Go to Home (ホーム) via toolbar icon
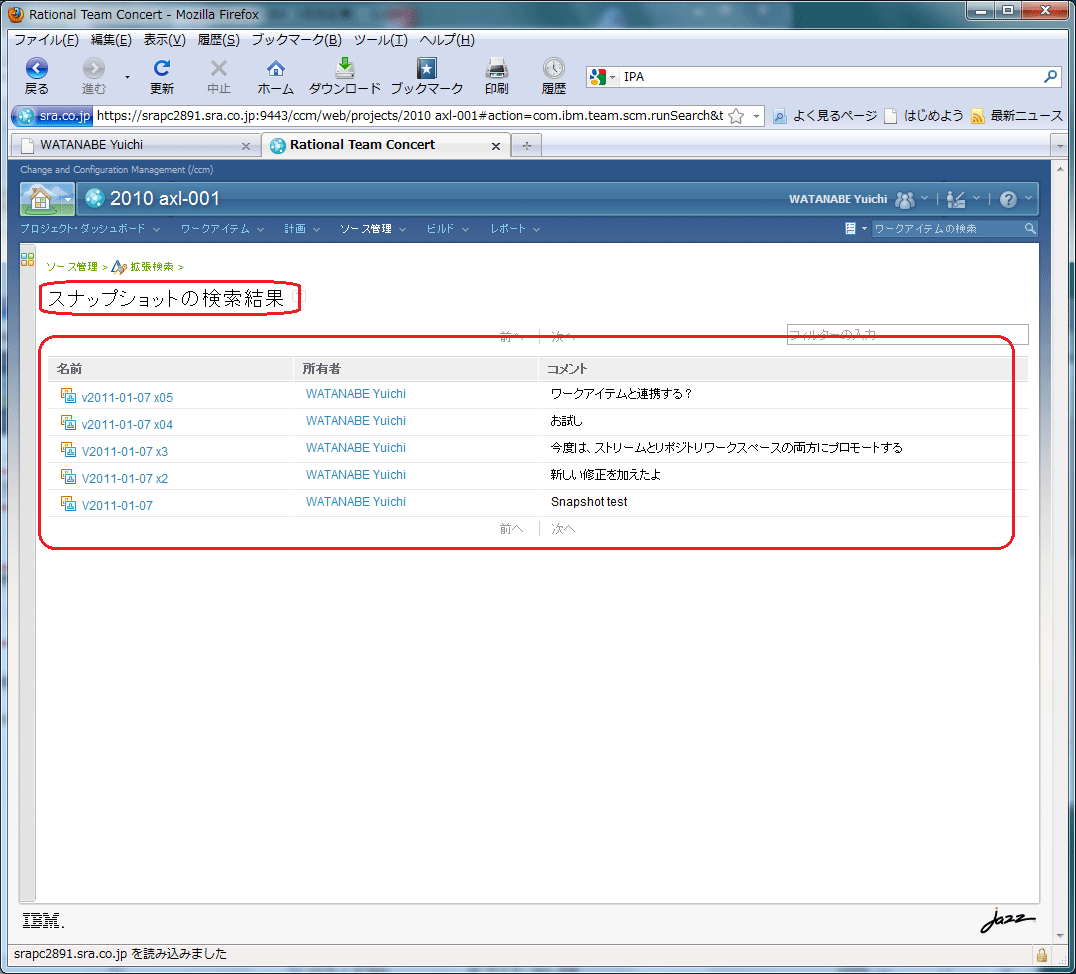The height and width of the screenshot is (974, 1076). coord(276,68)
